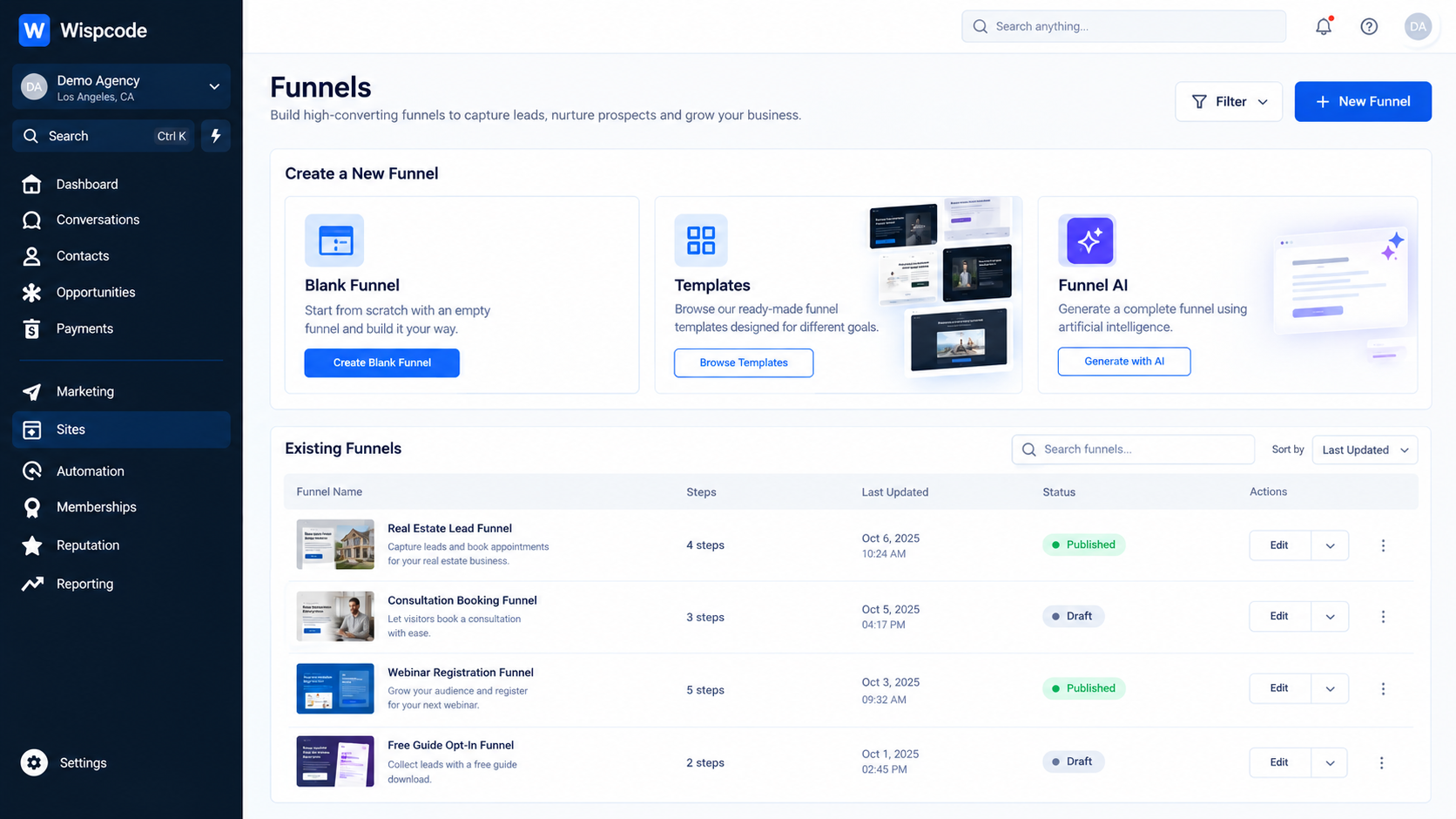Edit the Consultation Booking Funnel
The image size is (1456, 819).
[x=1279, y=617]
